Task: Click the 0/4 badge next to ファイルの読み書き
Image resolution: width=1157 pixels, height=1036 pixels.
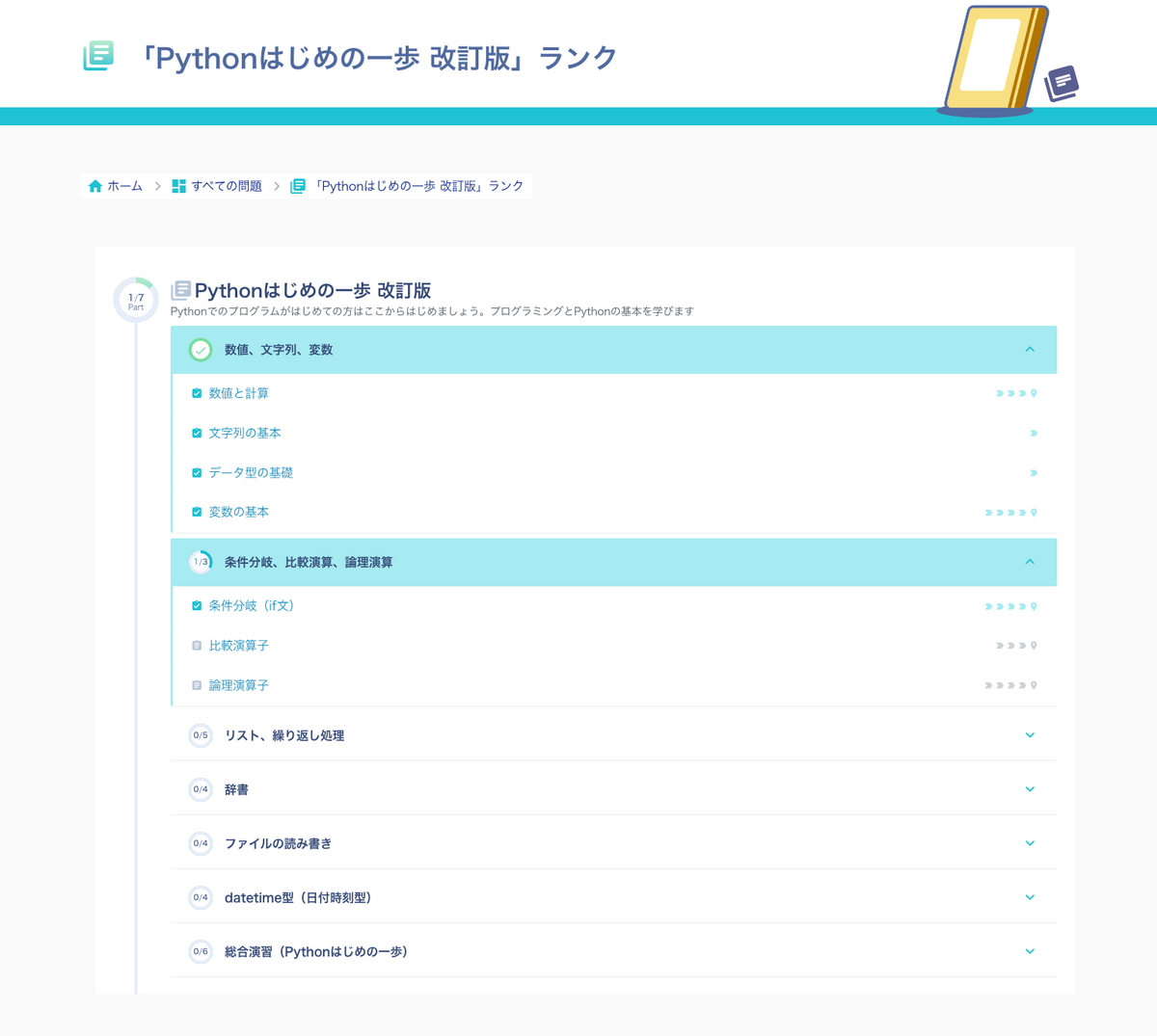Action: 201,843
